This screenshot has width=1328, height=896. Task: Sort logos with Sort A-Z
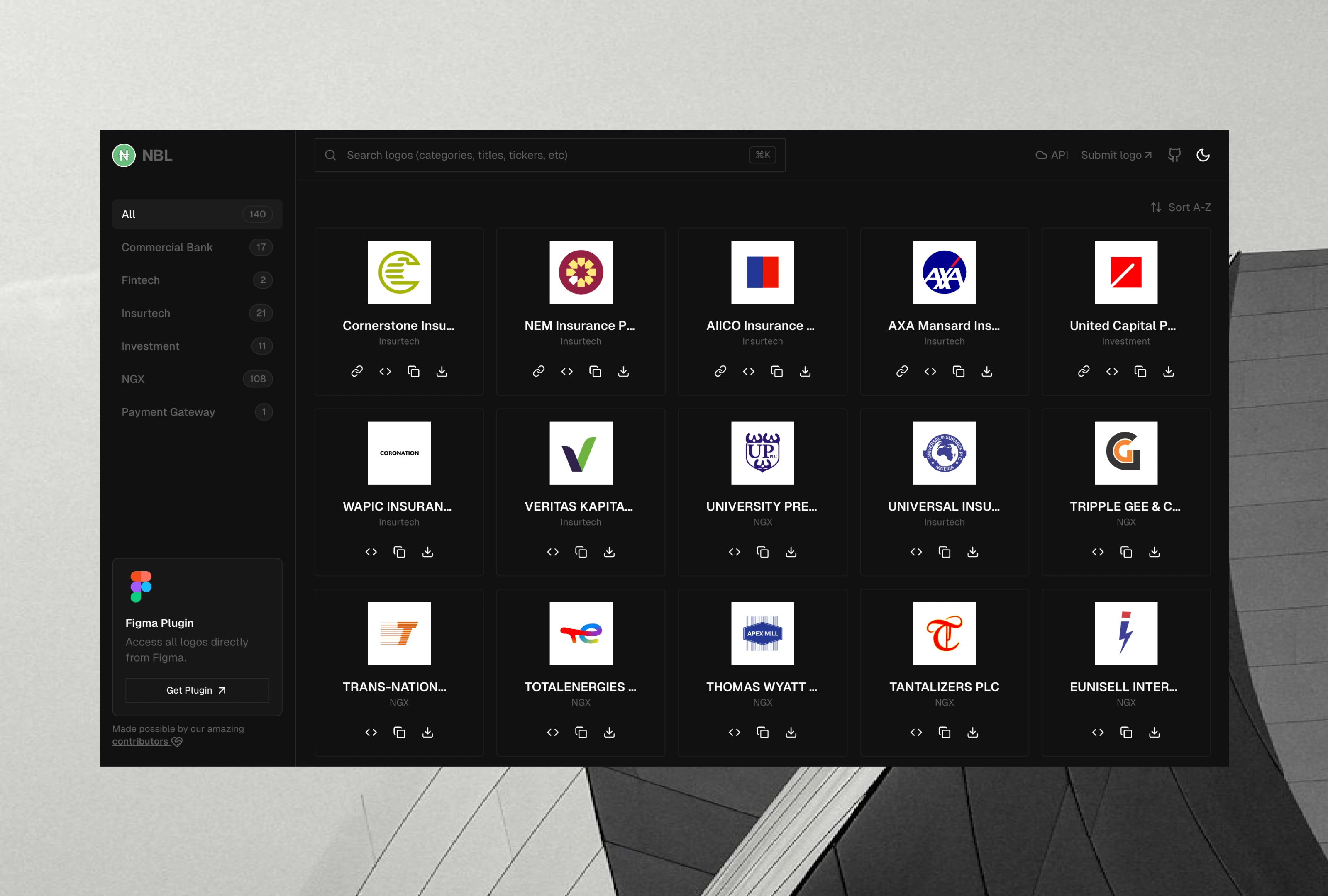[x=1181, y=207]
